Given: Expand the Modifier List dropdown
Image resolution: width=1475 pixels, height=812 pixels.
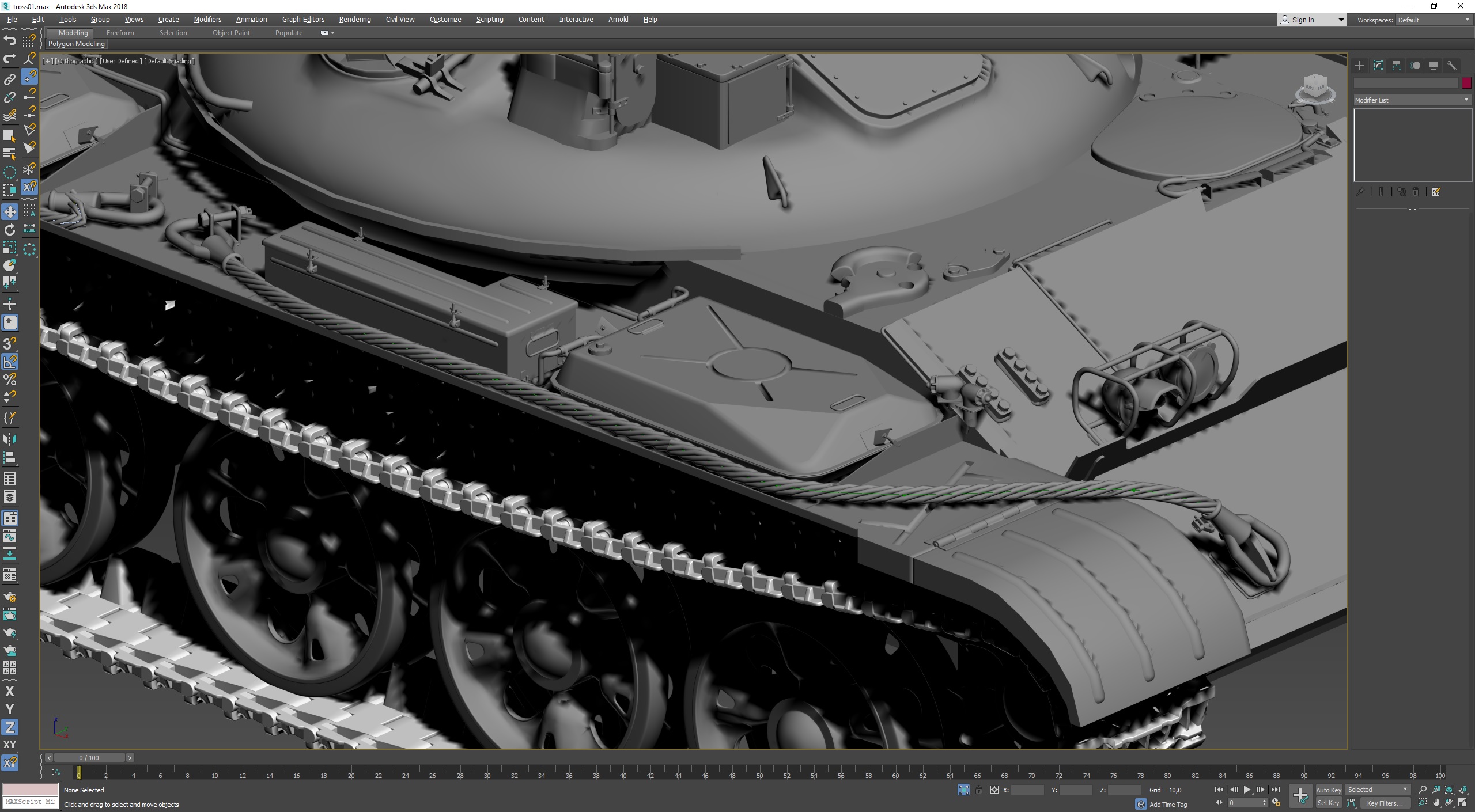Looking at the screenshot, I should pos(1412,100).
